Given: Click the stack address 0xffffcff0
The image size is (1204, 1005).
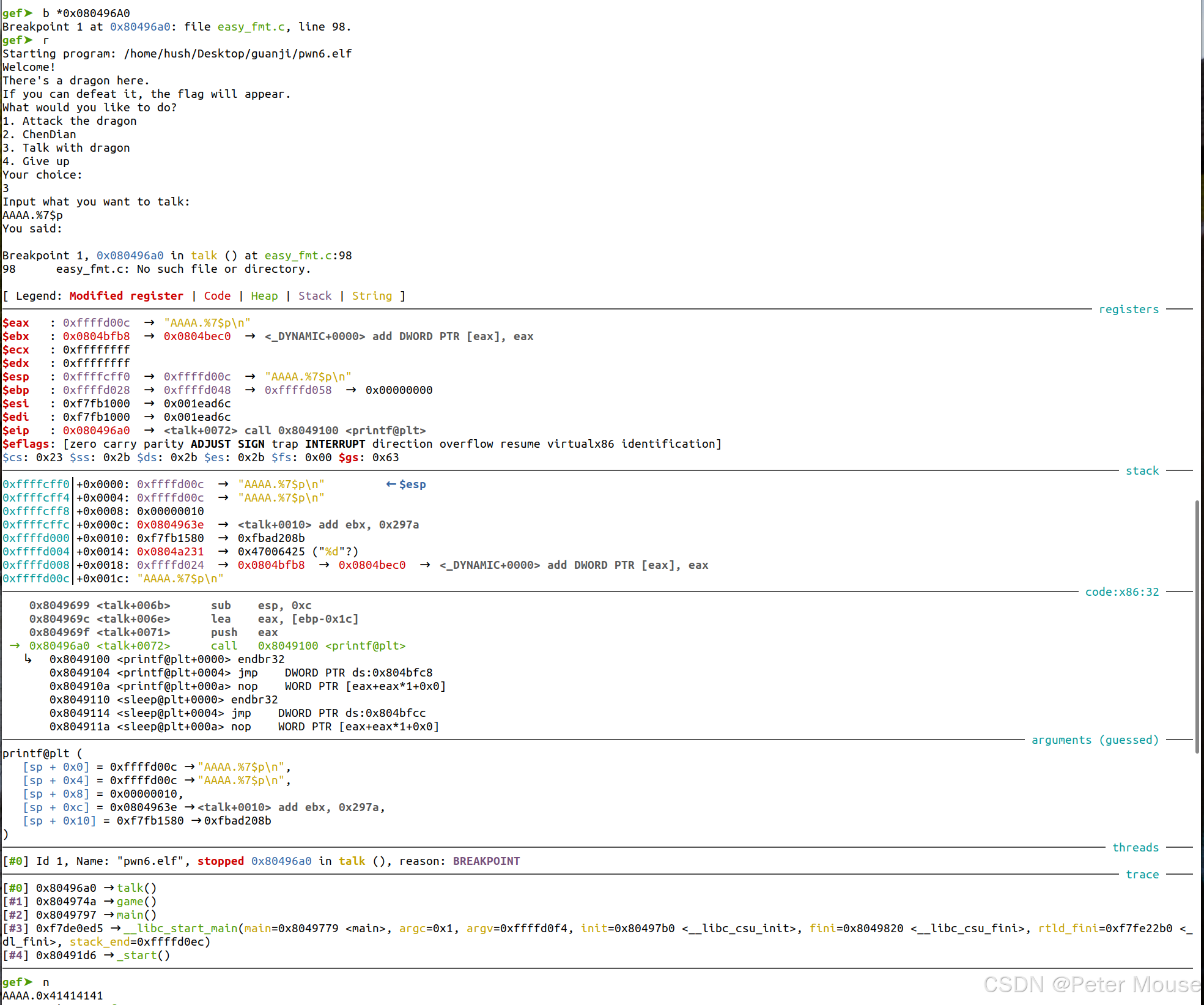Looking at the screenshot, I should click(36, 484).
